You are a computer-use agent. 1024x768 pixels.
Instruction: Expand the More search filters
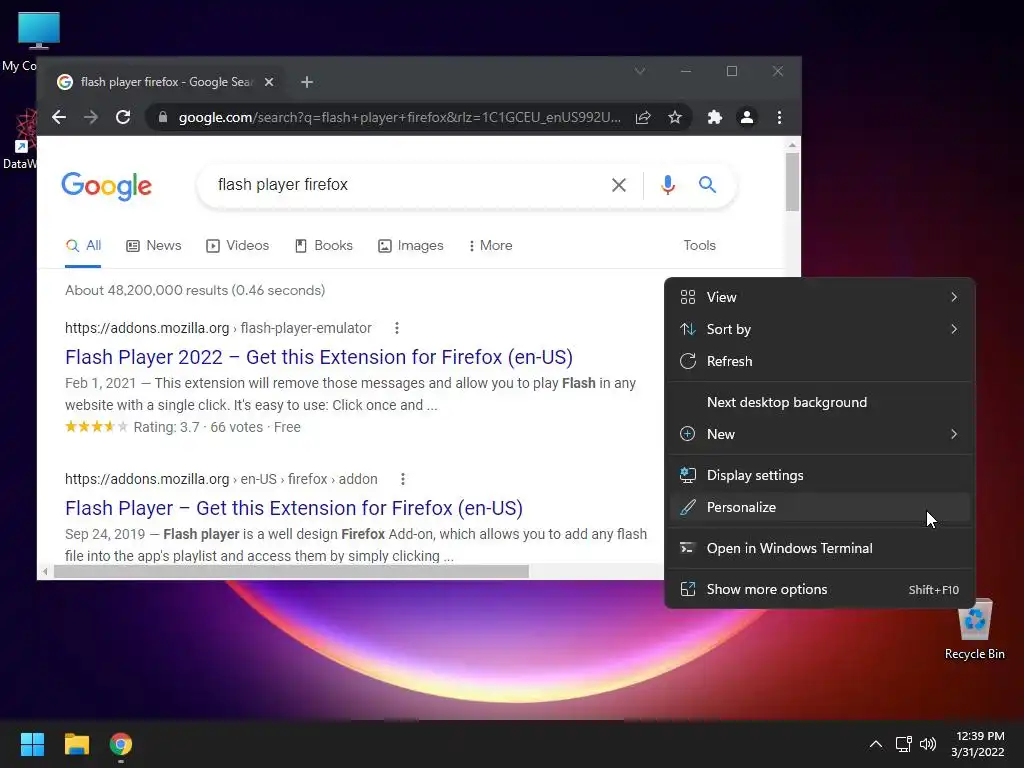point(490,246)
